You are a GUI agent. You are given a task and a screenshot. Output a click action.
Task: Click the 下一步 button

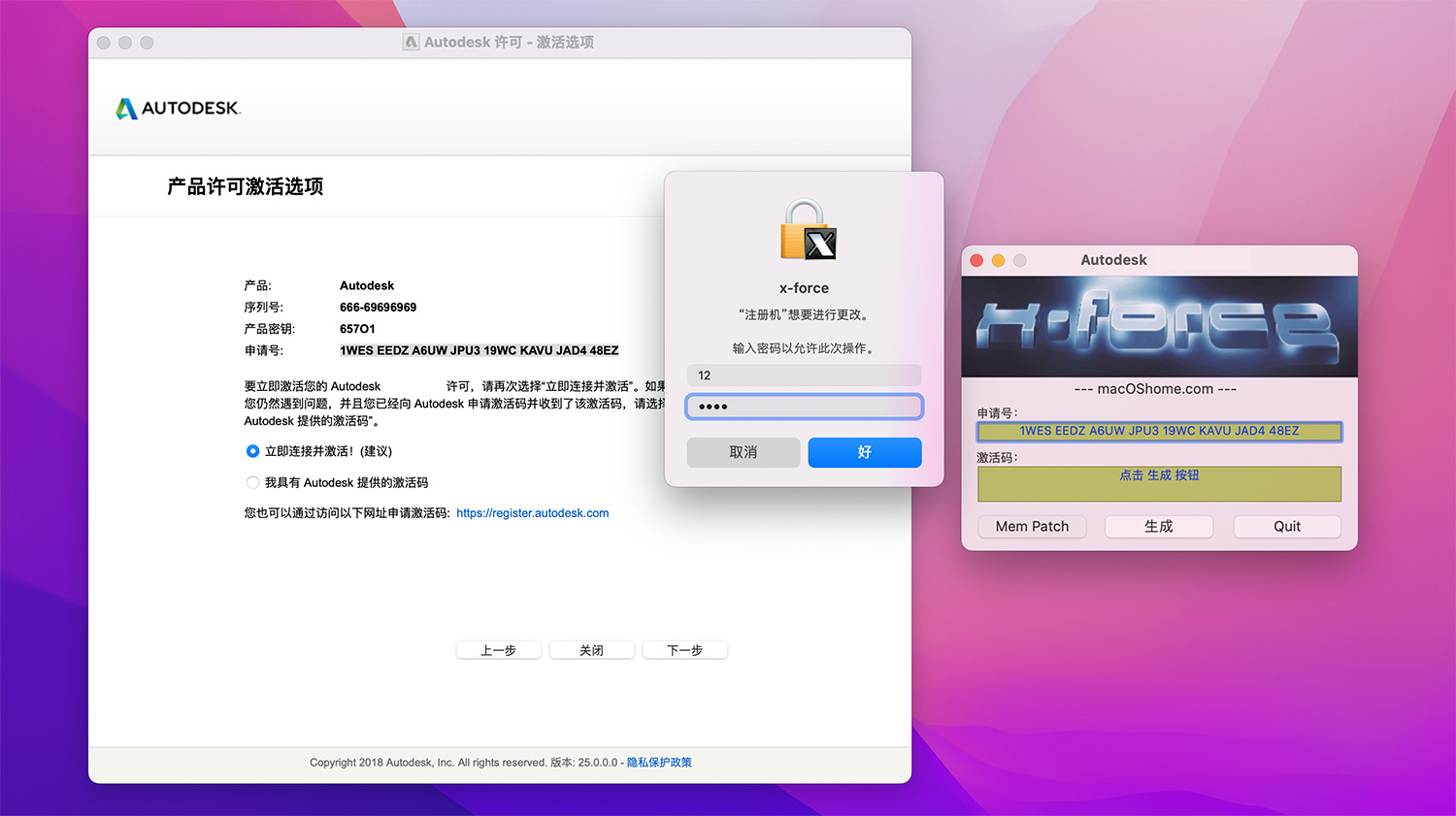click(x=684, y=650)
